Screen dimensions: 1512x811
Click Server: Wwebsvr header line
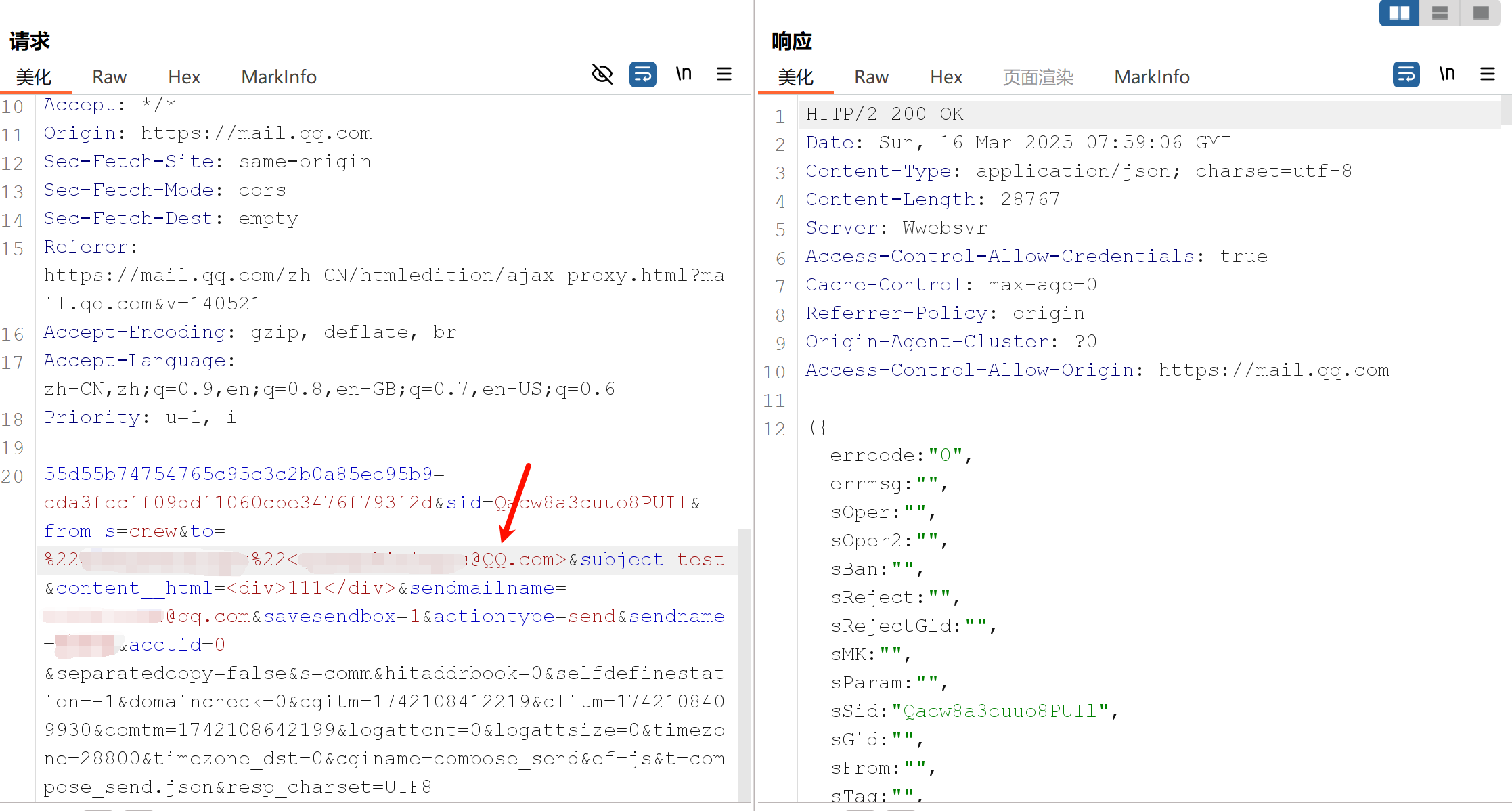coord(897,227)
